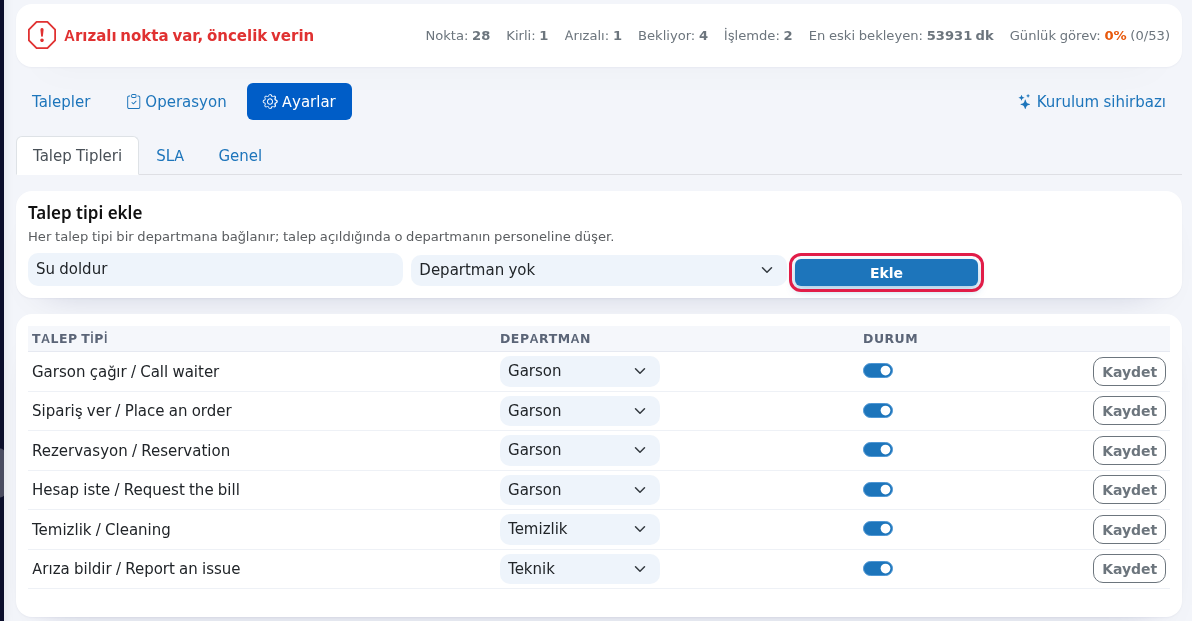The width and height of the screenshot is (1192, 621).
Task: Click the 'Arızalı: 1' stat
Action: click(x=593, y=36)
